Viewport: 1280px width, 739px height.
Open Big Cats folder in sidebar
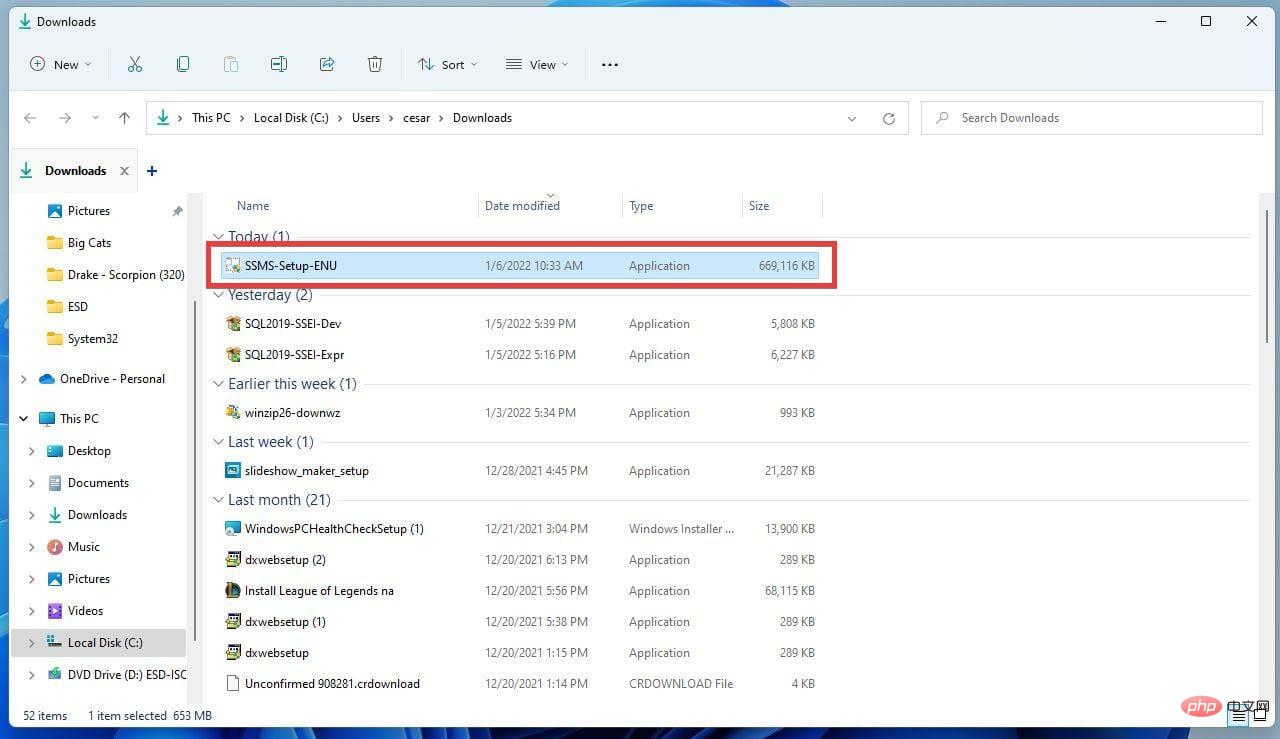89,243
